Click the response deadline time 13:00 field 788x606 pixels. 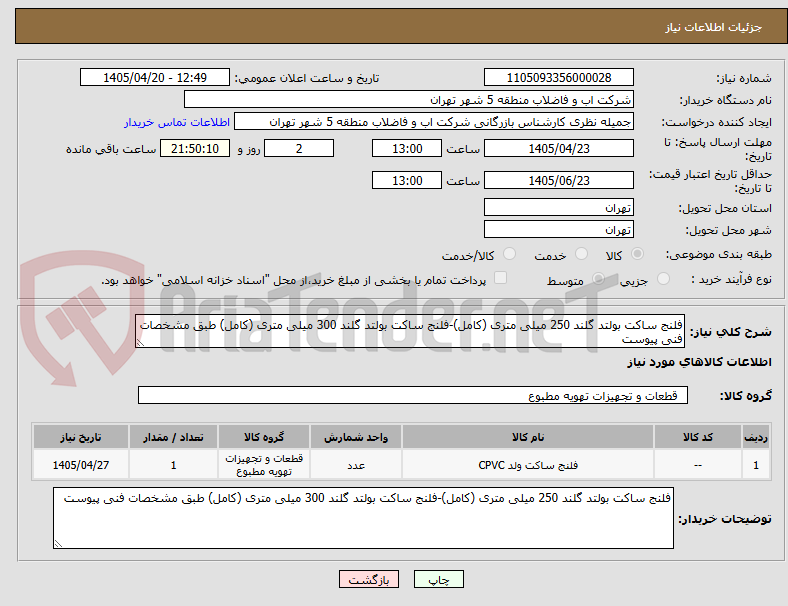point(407,149)
